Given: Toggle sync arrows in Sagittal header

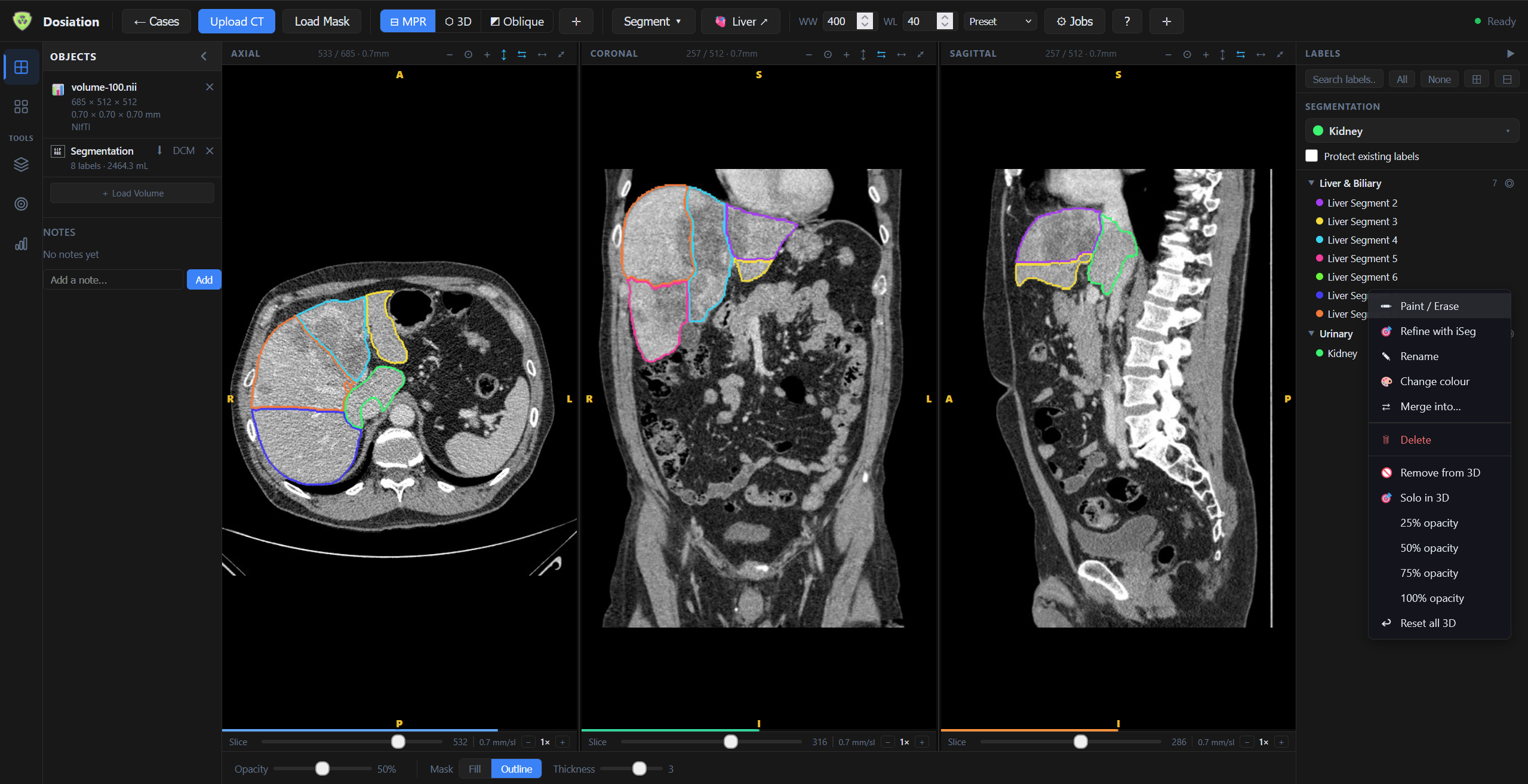Looking at the screenshot, I should pos(1241,54).
